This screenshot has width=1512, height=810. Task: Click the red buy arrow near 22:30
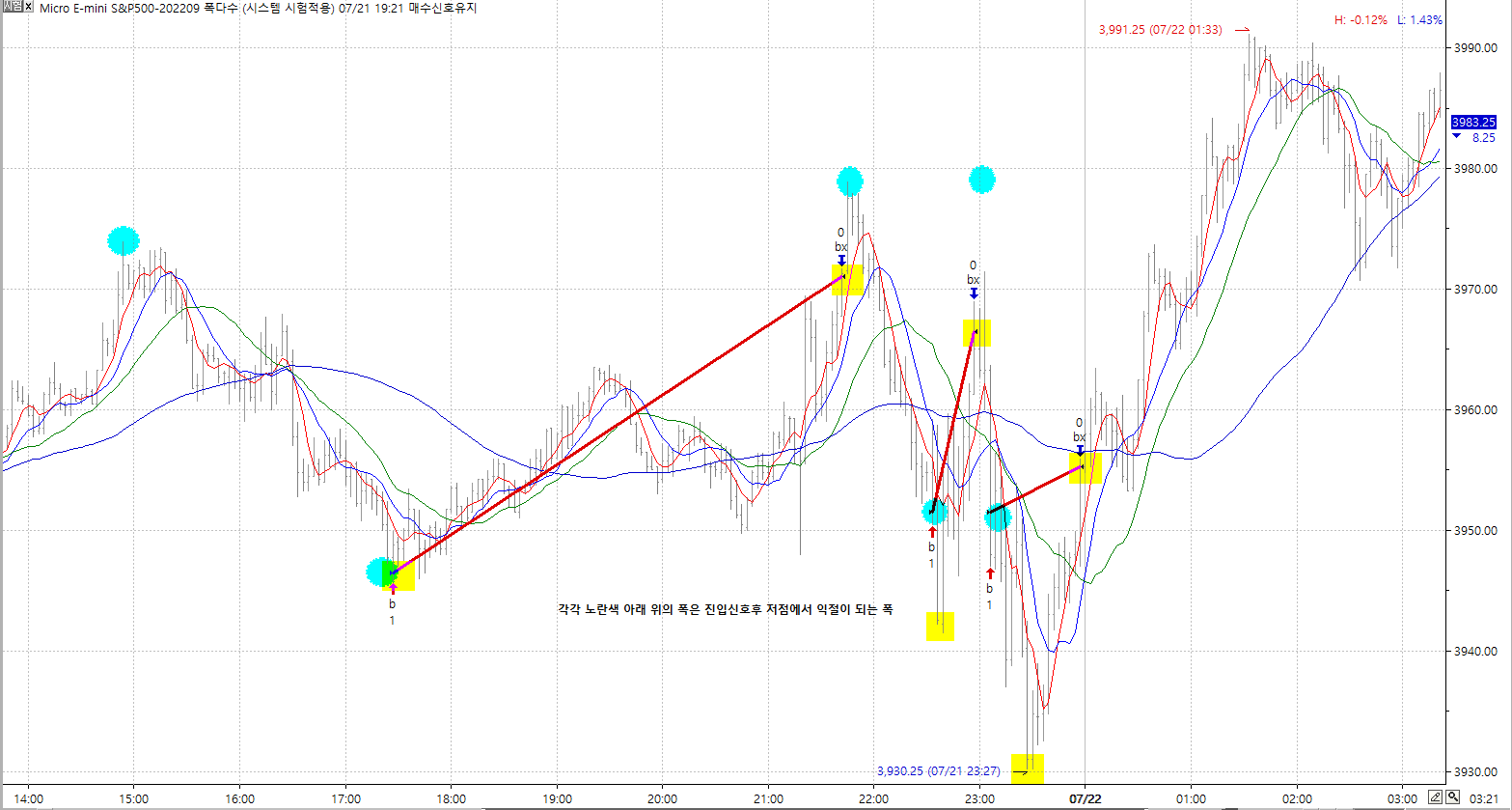click(x=932, y=532)
